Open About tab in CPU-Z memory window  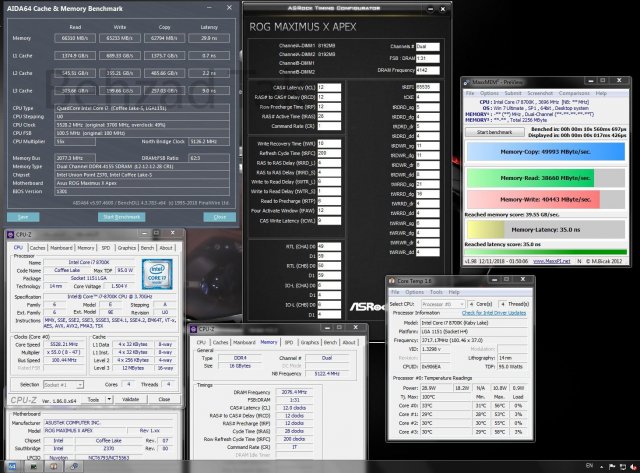click(349, 342)
